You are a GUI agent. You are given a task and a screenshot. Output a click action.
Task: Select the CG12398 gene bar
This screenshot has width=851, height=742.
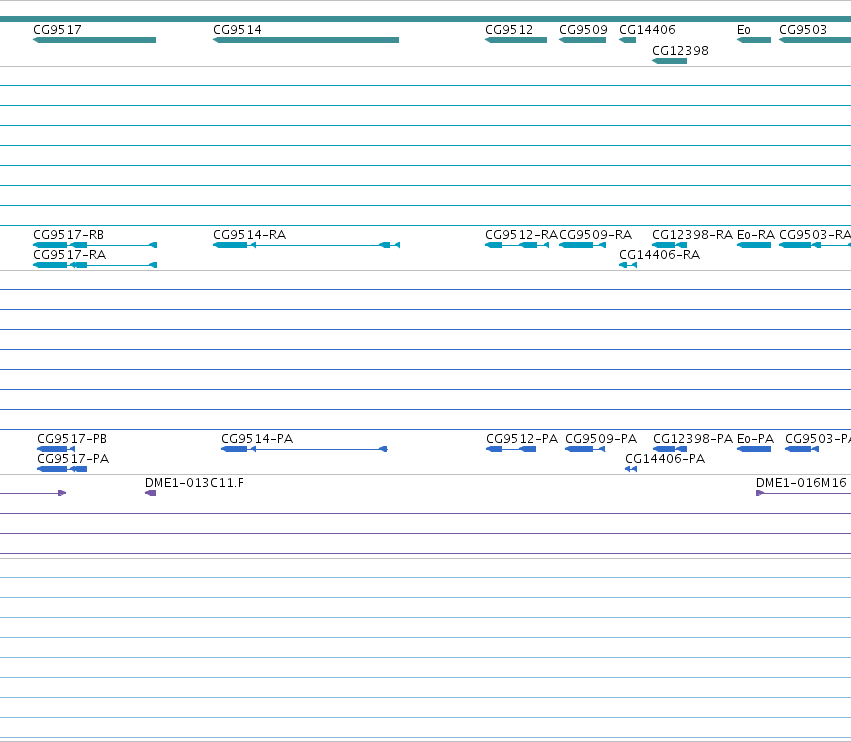(669, 61)
